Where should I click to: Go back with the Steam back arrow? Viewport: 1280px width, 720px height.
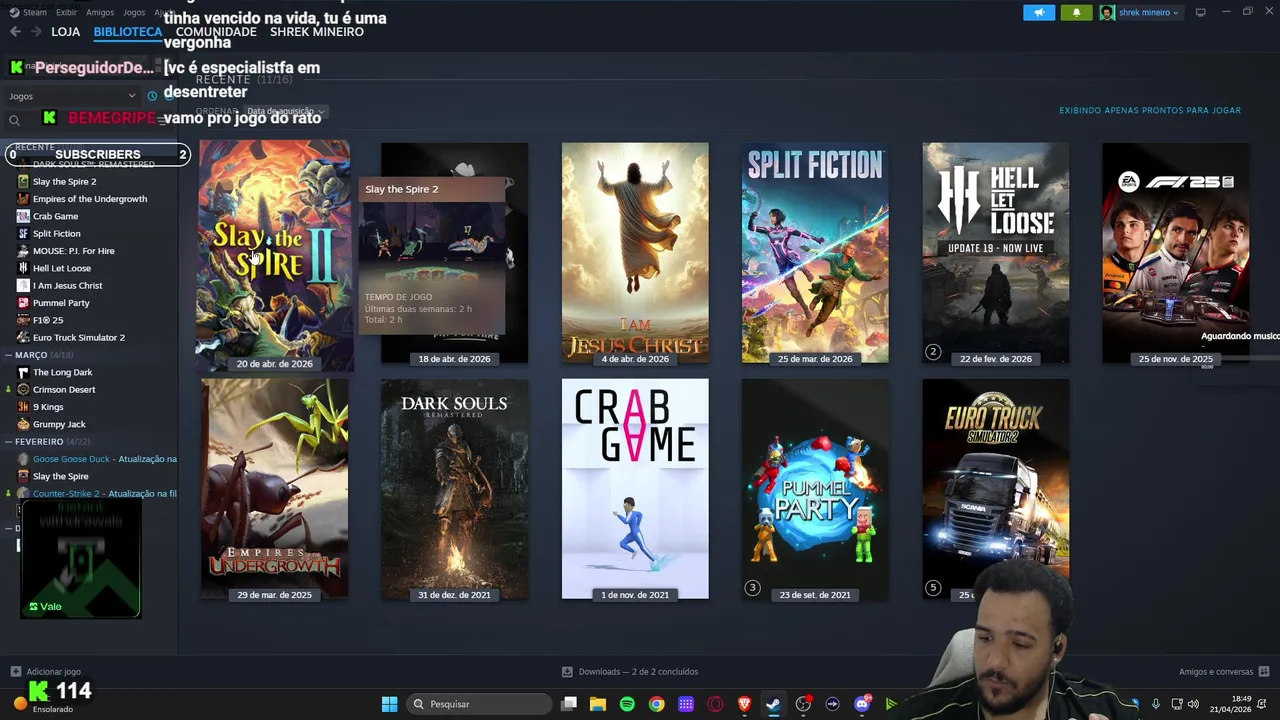click(15, 32)
